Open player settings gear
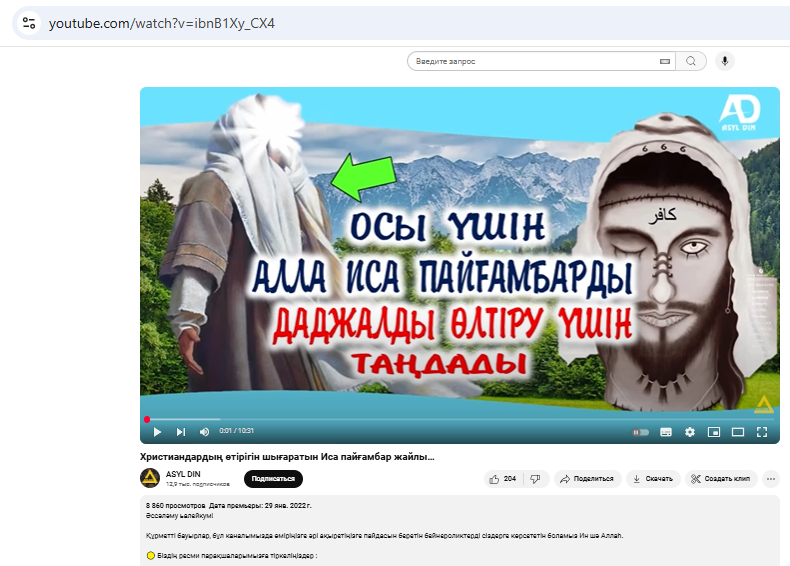Image resolution: width=790 pixels, height=566 pixels. coord(689,432)
